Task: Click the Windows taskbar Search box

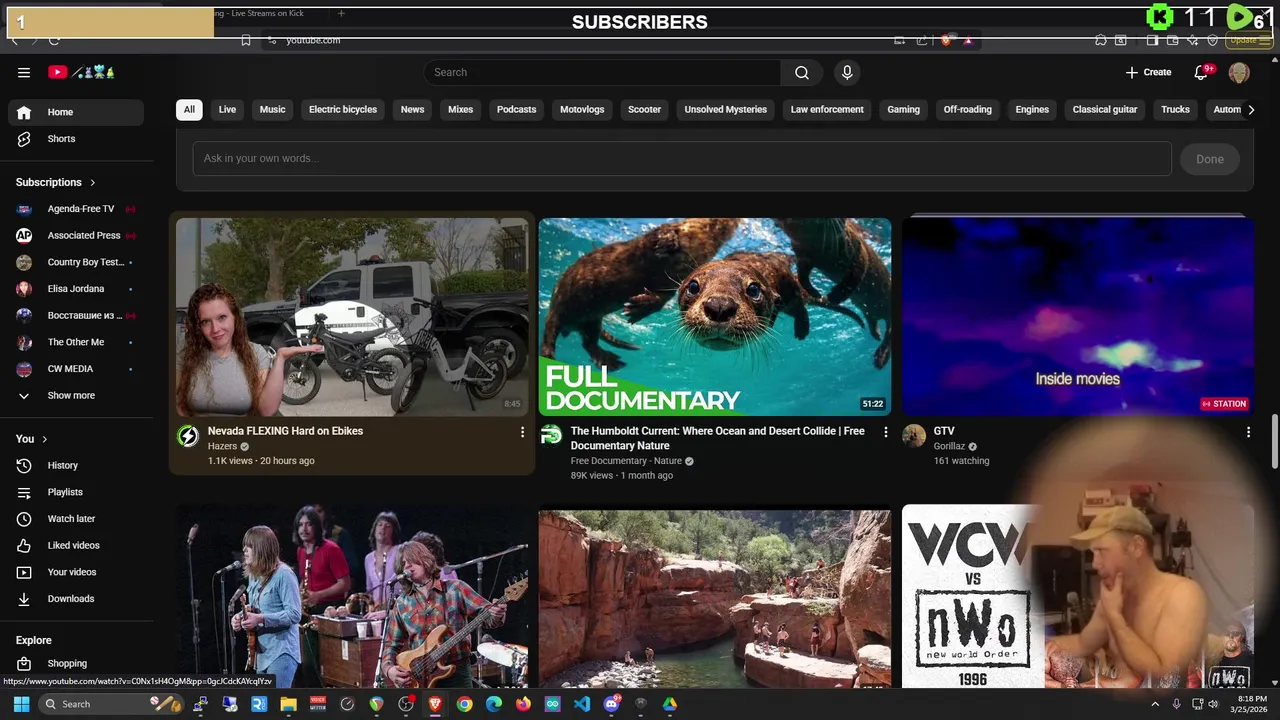Action: tap(112, 704)
